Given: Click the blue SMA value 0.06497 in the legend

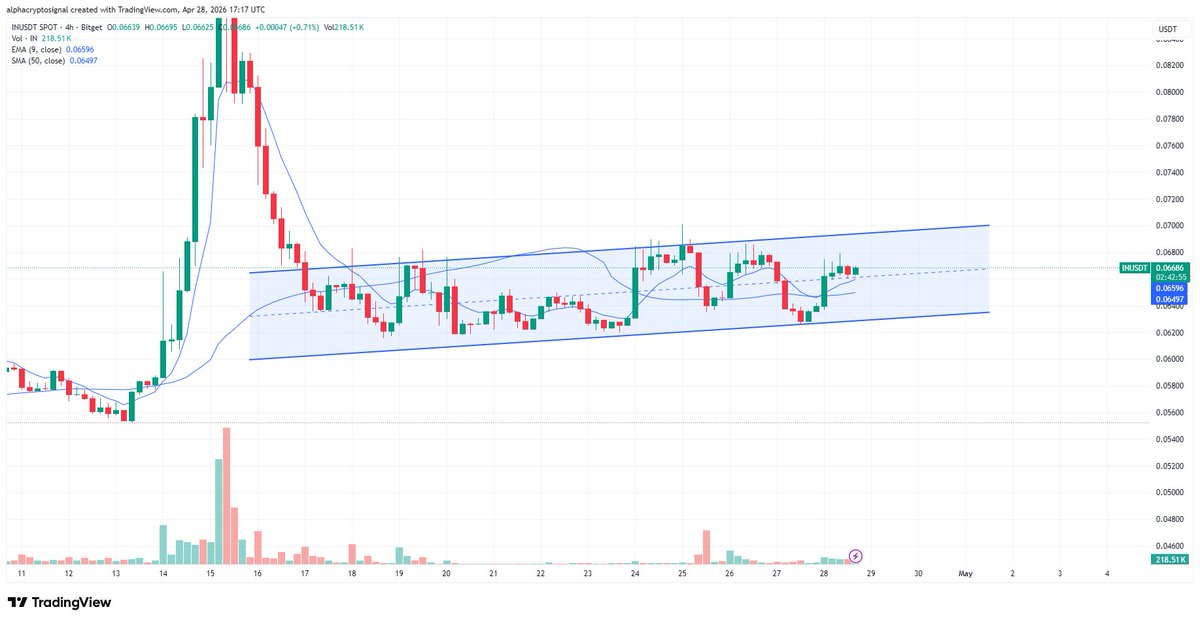Looking at the screenshot, I should [85, 60].
